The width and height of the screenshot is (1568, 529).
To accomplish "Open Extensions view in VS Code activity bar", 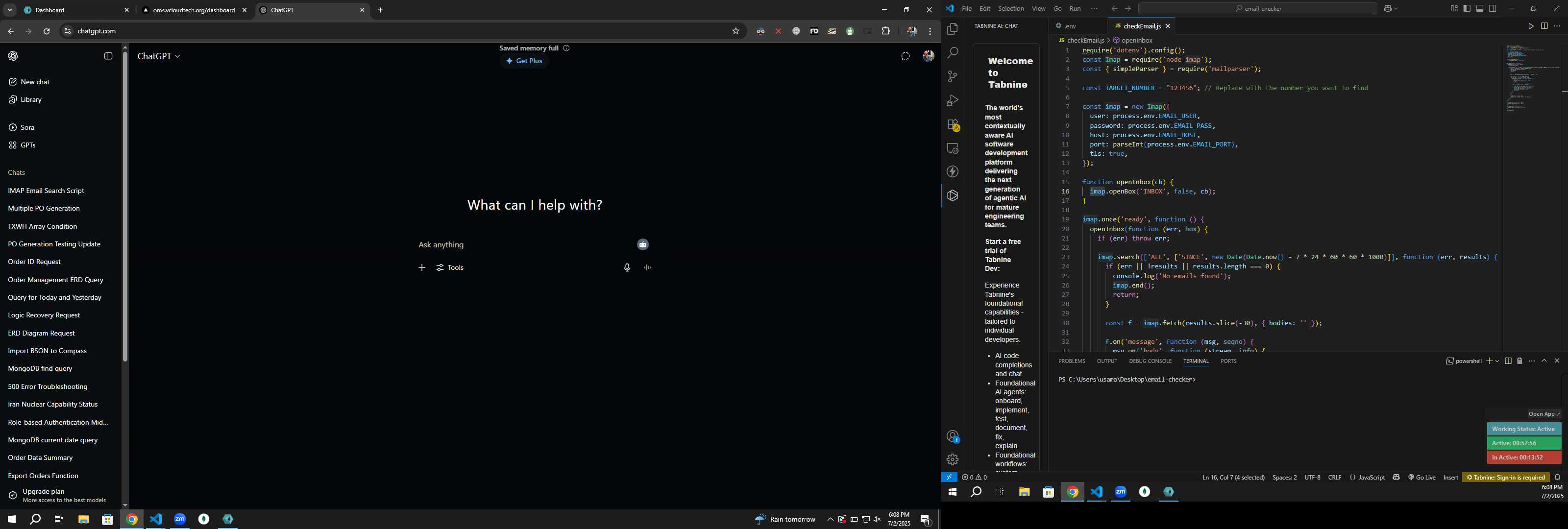I will [x=953, y=125].
